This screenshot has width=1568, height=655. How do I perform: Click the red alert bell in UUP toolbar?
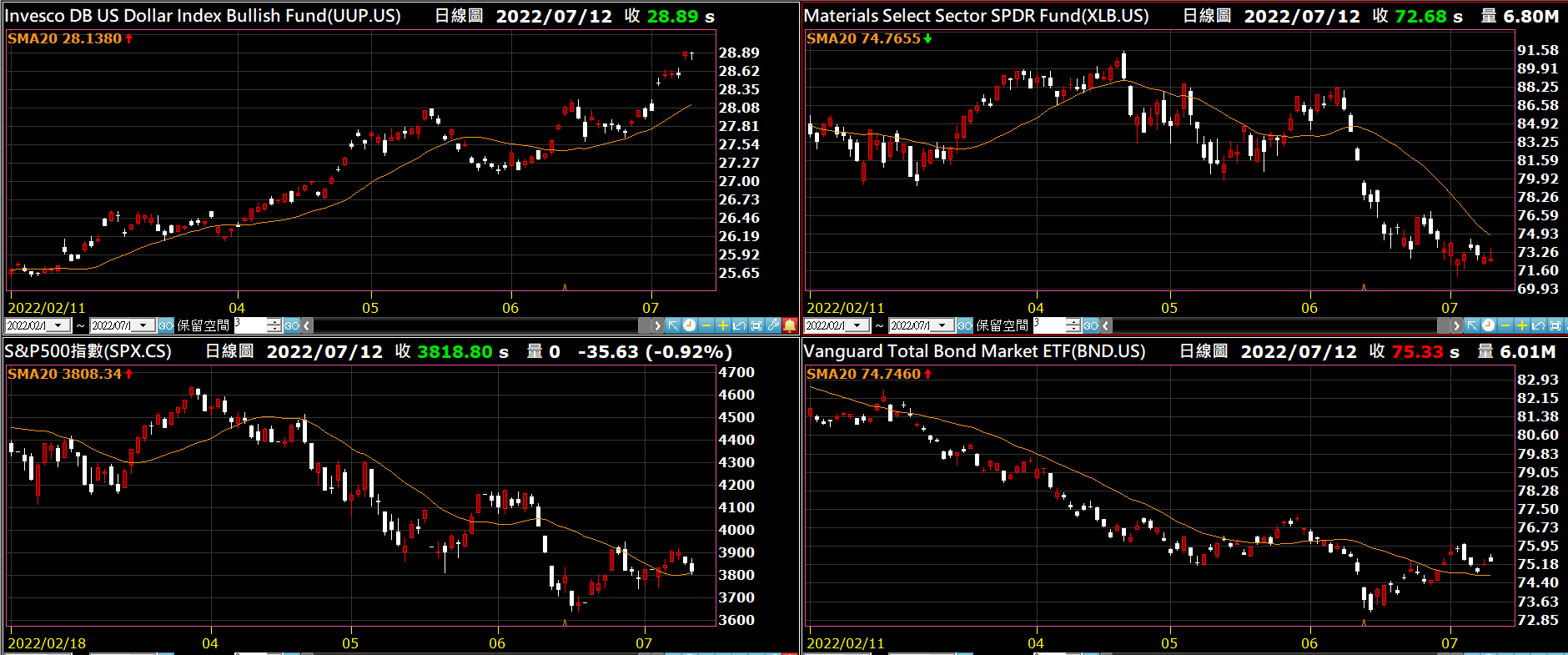tap(790, 325)
